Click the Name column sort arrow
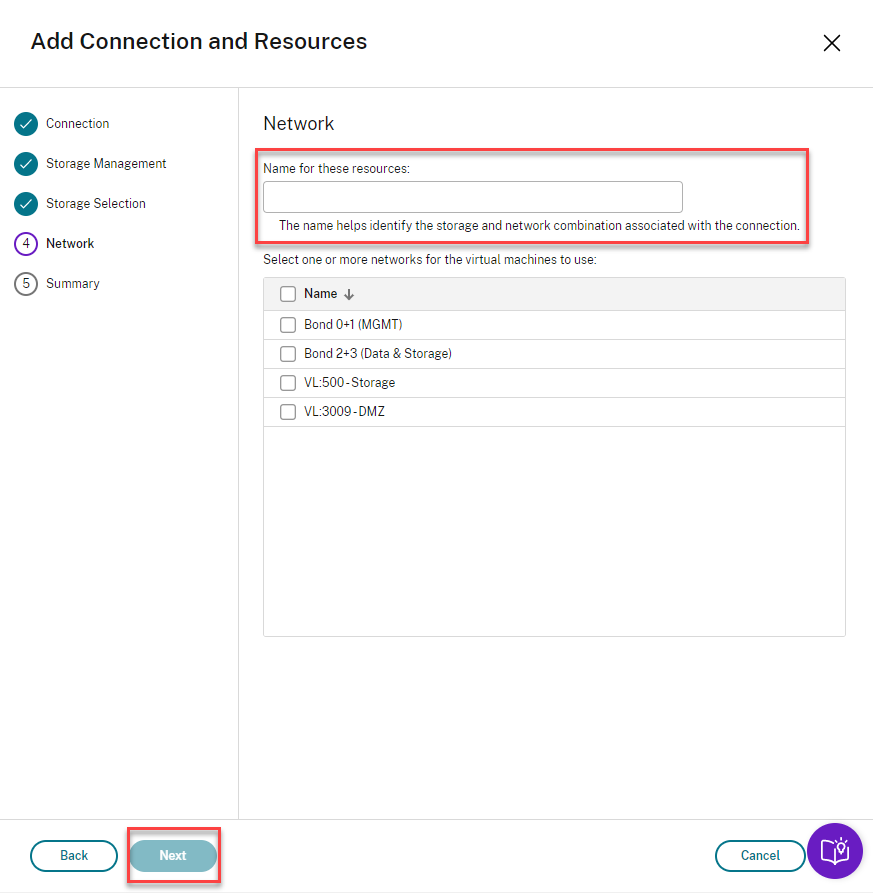The height and width of the screenshot is (893, 873). (x=349, y=295)
